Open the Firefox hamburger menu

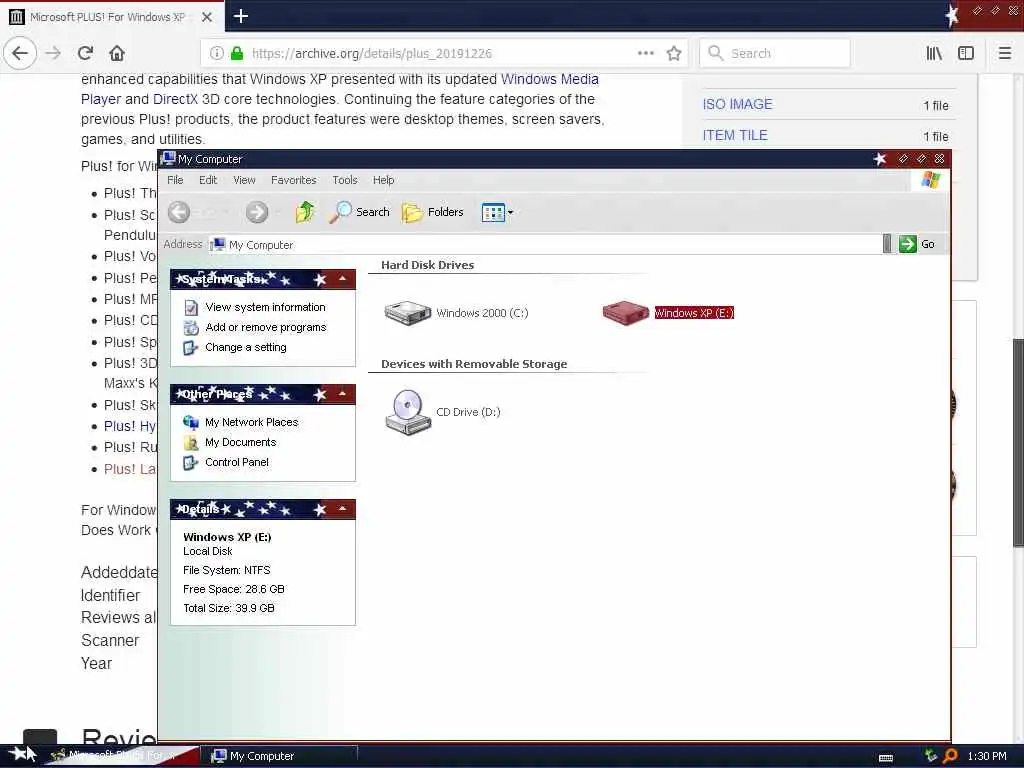tap(1005, 54)
